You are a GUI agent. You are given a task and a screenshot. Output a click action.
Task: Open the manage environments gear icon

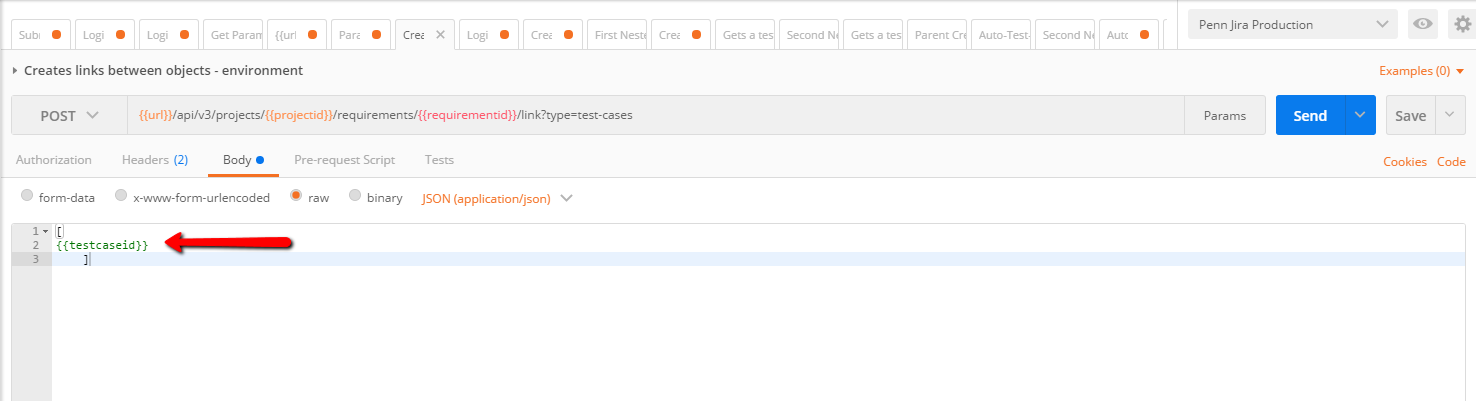tap(1462, 25)
